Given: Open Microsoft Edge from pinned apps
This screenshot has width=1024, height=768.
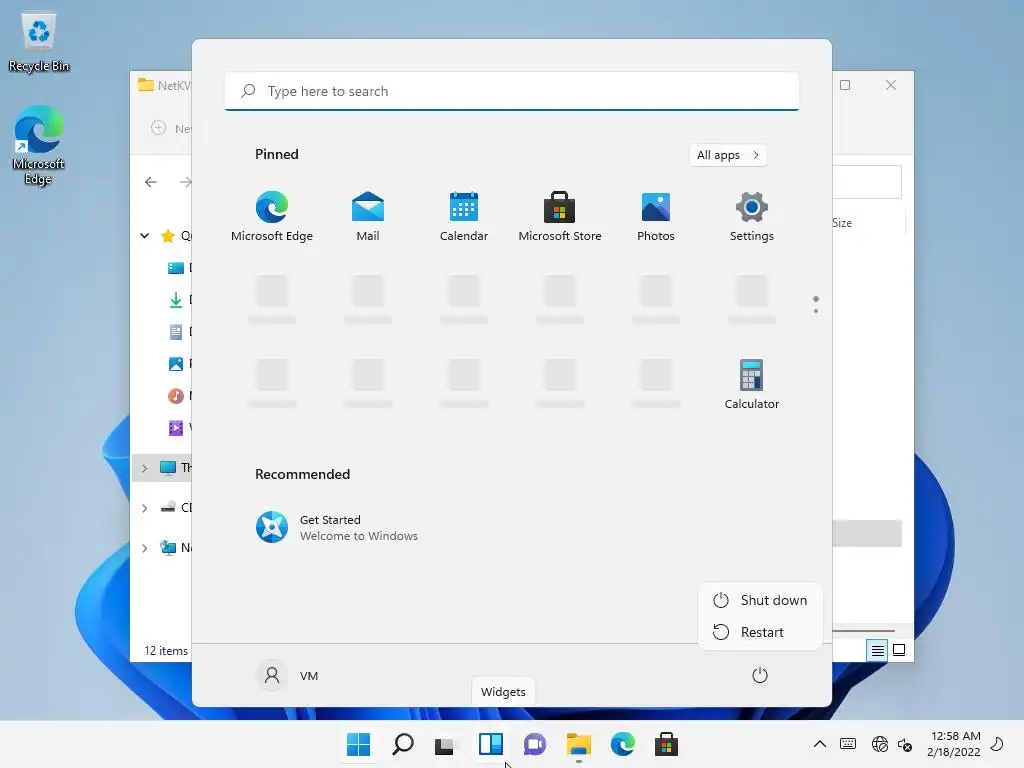Looking at the screenshot, I should pos(272,216).
